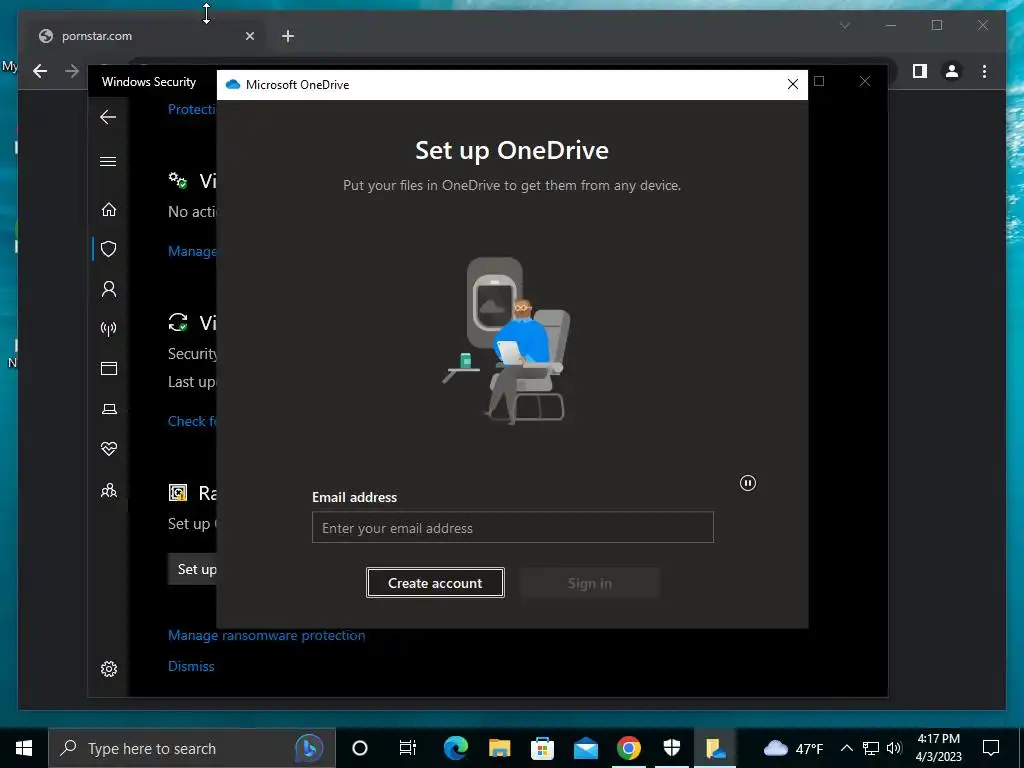Pause the OneDrive setup animation
Screen dimensions: 1024x768
point(748,483)
